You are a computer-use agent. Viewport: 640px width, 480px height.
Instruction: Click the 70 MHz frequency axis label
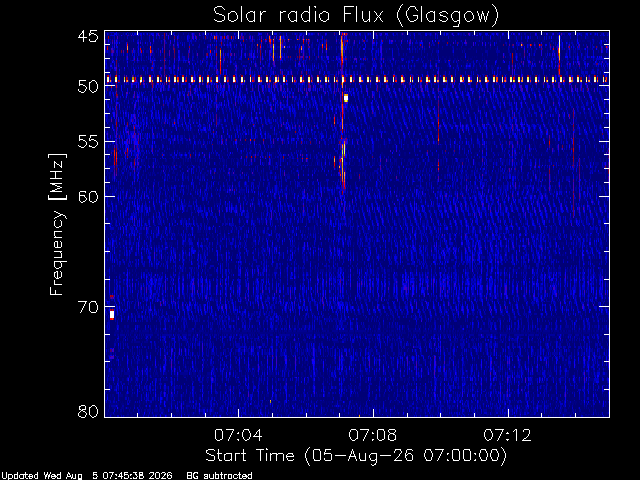pos(88,307)
